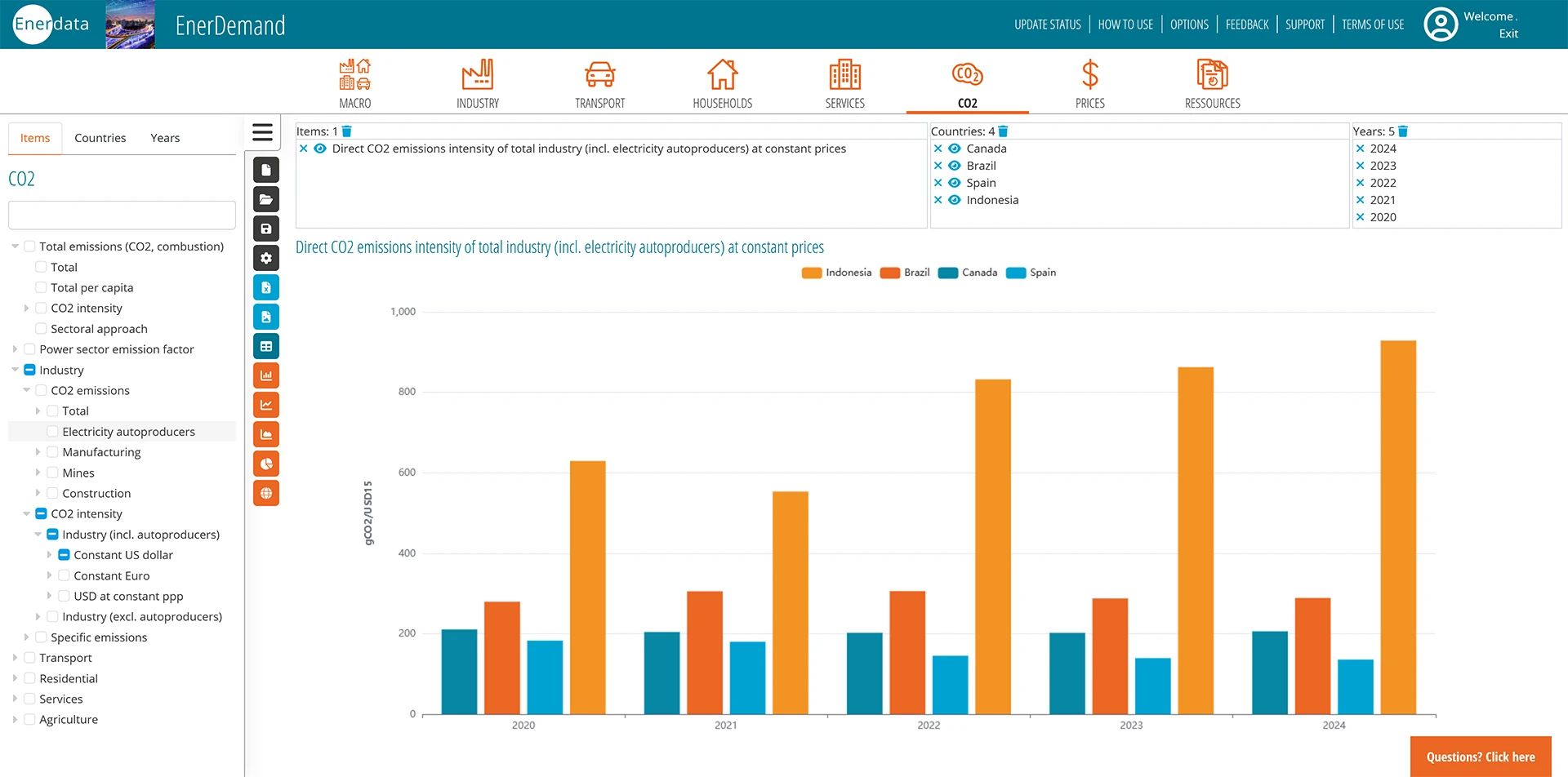Open the Transport module
The height and width of the screenshot is (777, 1568).
pyautogui.click(x=599, y=83)
